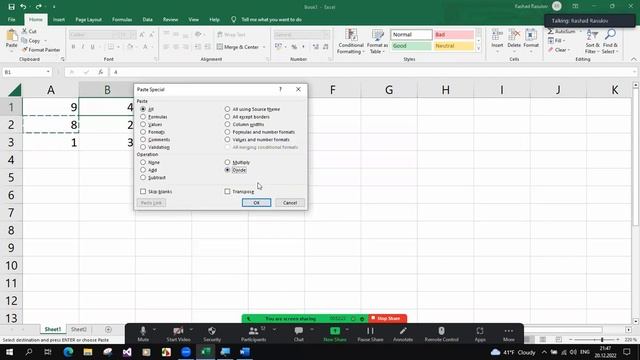The width and height of the screenshot is (640, 360).
Task: Click the Format as Table icon
Action: tap(378, 35)
